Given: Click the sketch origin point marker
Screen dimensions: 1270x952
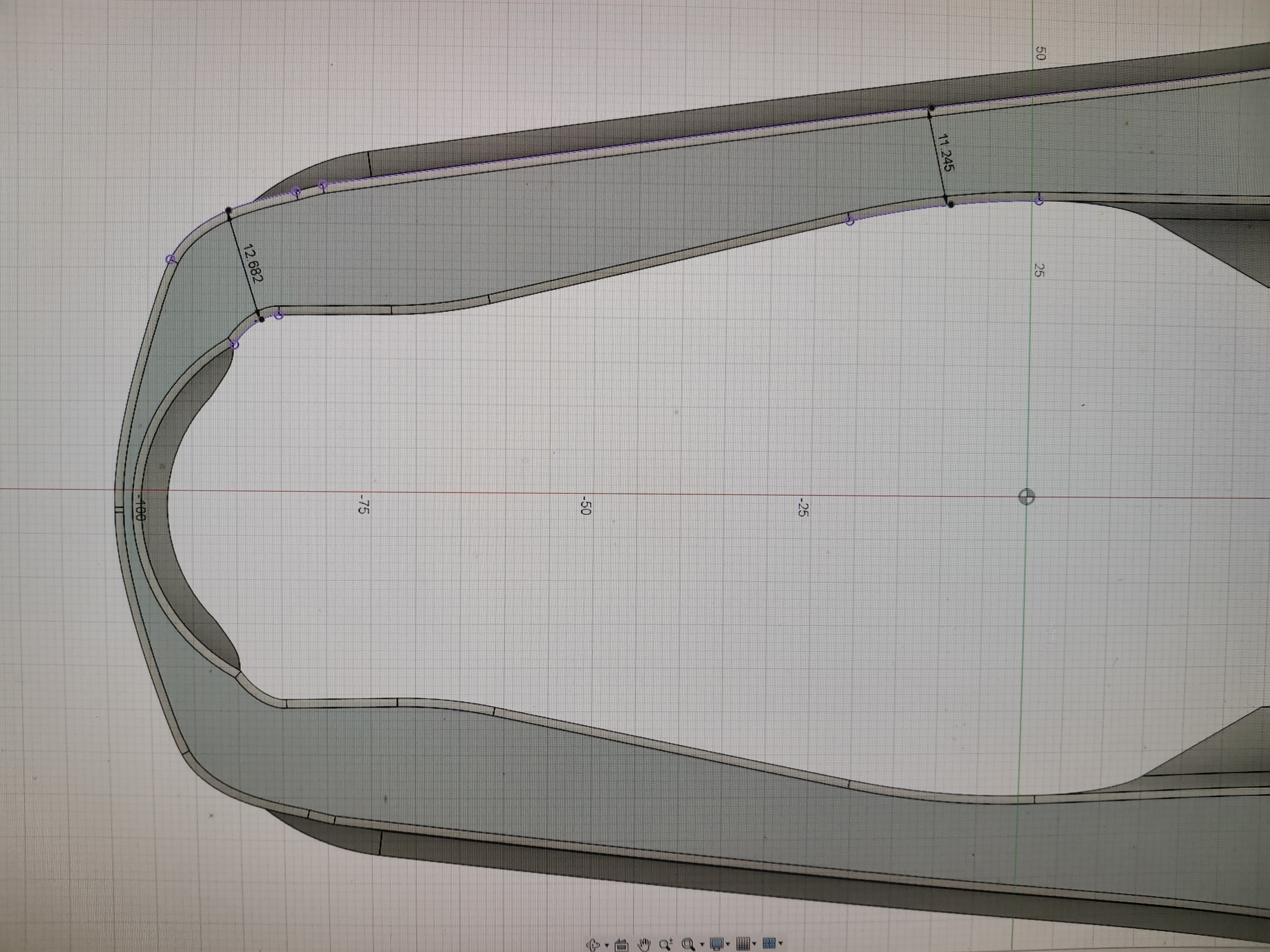Looking at the screenshot, I should click(x=1026, y=497).
